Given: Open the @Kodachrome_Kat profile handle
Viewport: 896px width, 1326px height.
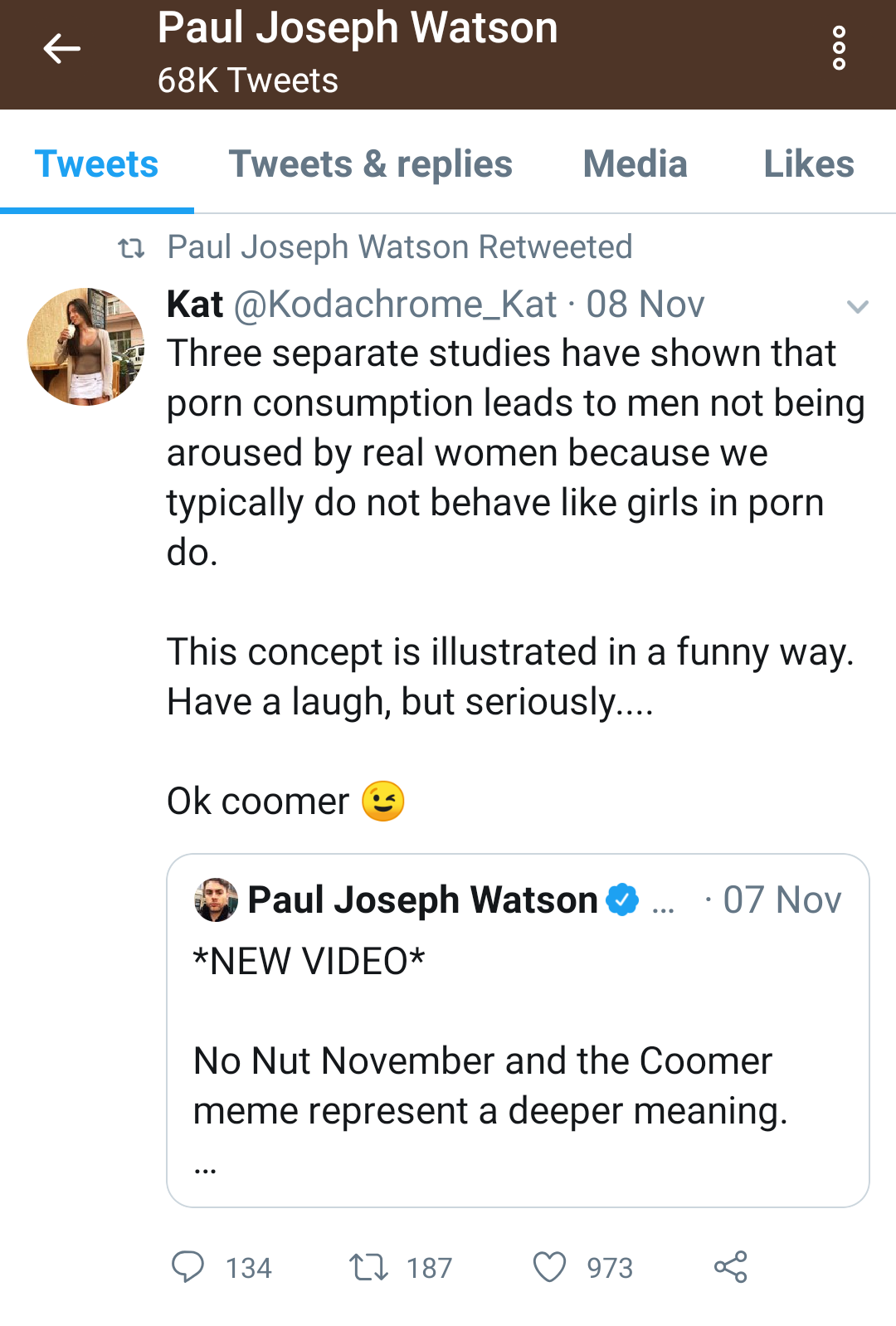Looking at the screenshot, I should point(395,305).
